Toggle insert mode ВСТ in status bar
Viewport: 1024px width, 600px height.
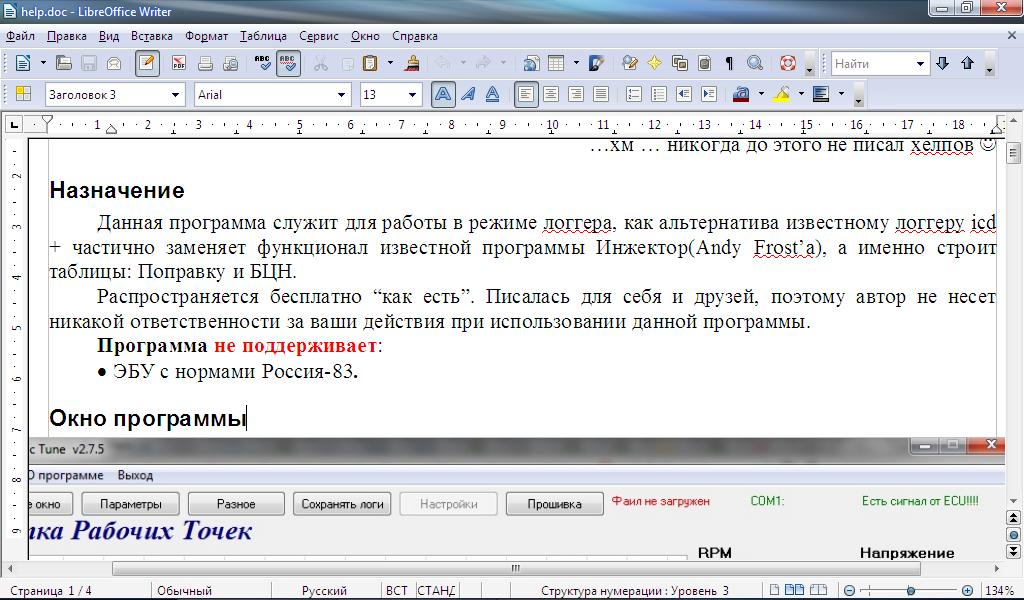[x=396, y=591]
